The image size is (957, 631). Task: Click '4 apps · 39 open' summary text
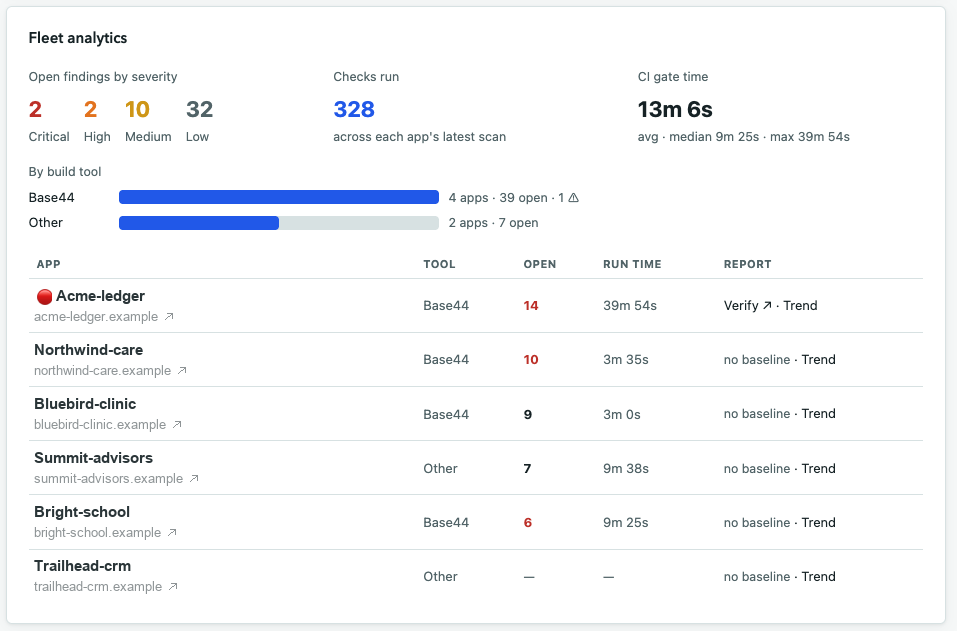coord(498,198)
